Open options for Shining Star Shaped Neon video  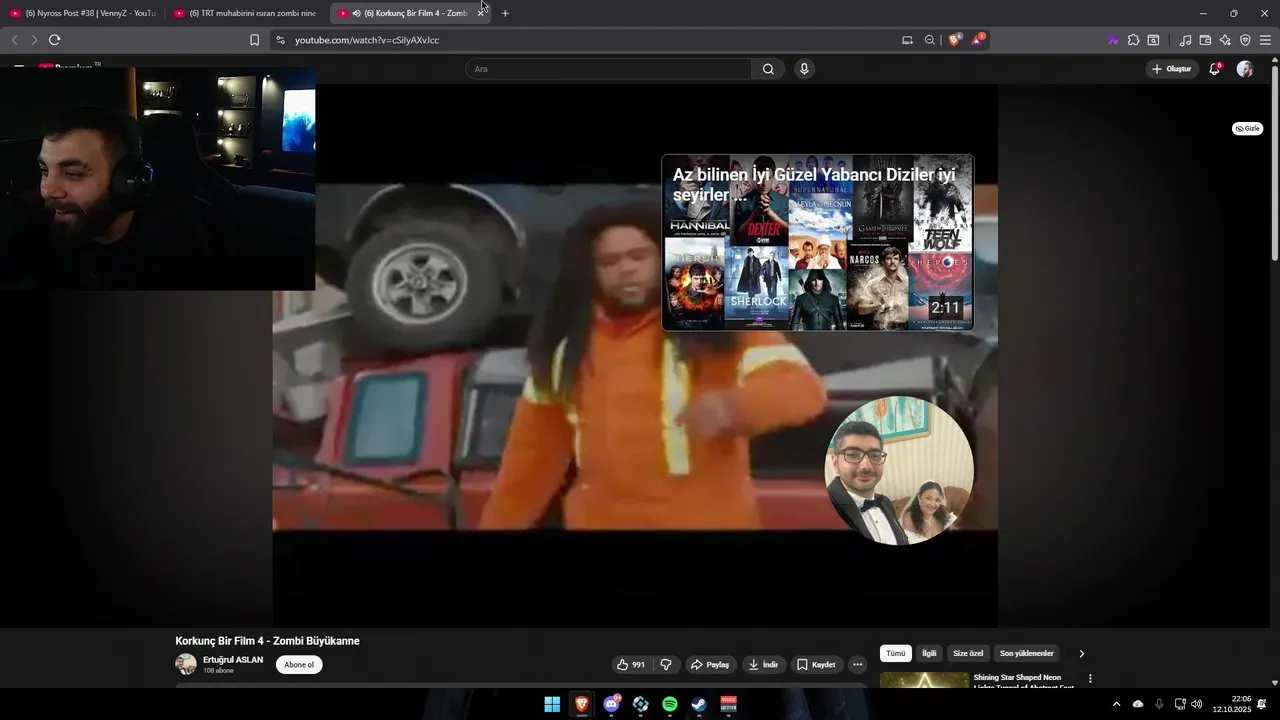pos(1090,678)
